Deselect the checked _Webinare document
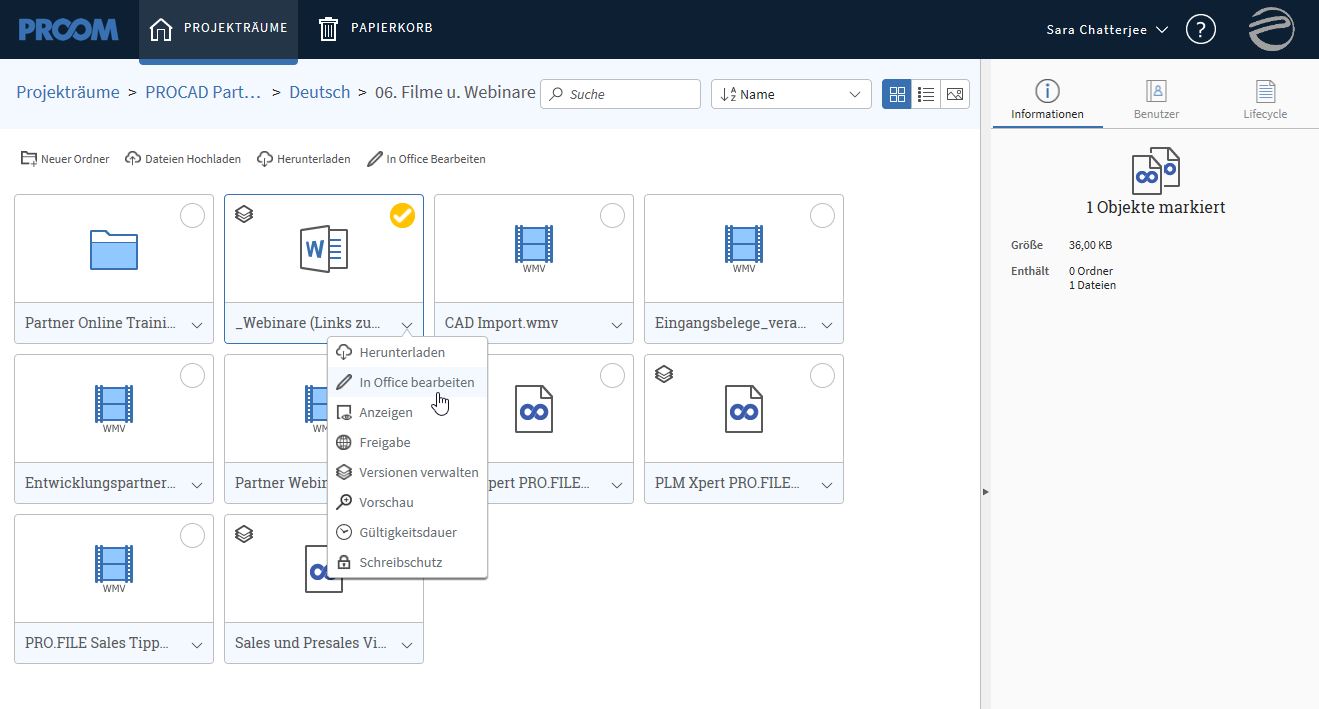The height and width of the screenshot is (709, 1319). [x=402, y=215]
